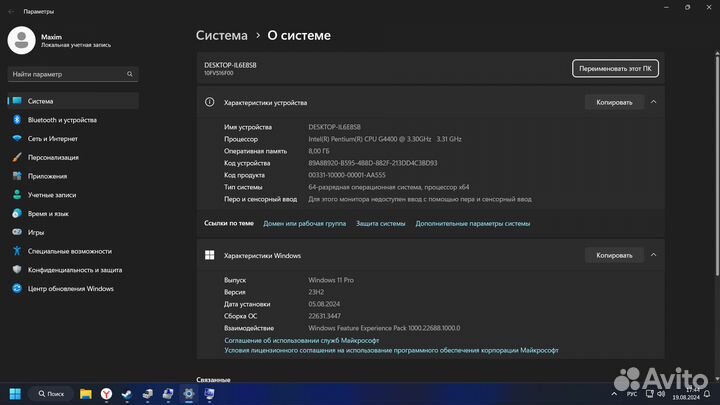The image size is (720, 405).
Task: Open Steam from the taskbar
Action: coord(127,394)
